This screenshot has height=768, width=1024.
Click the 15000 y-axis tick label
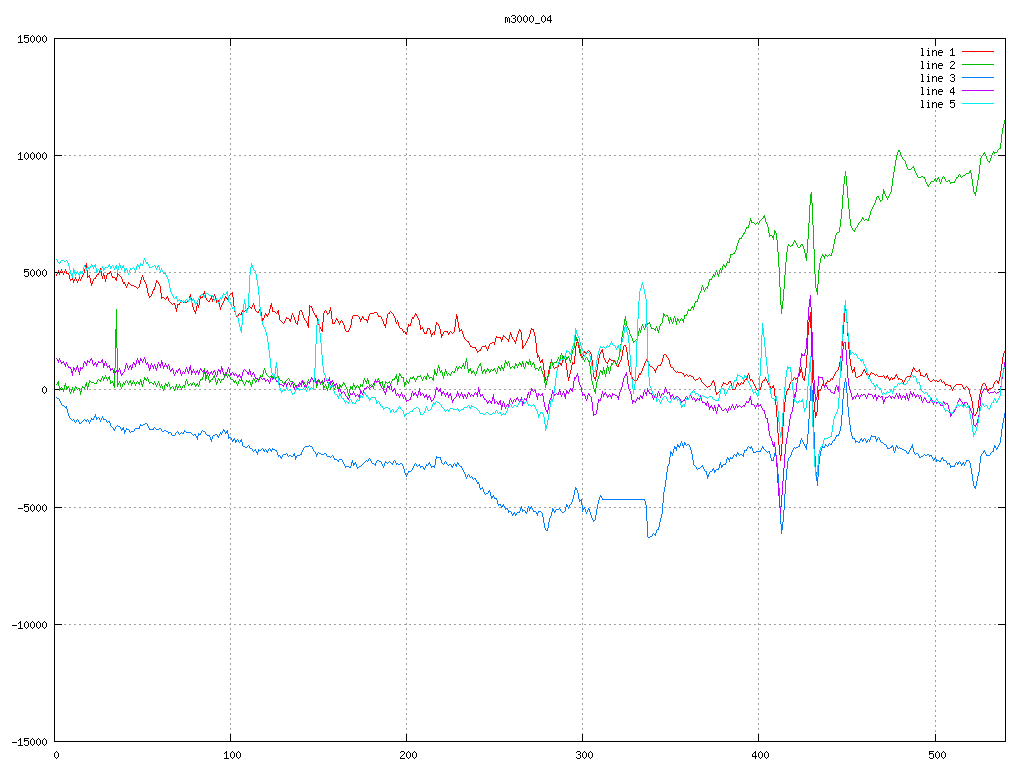[31, 39]
